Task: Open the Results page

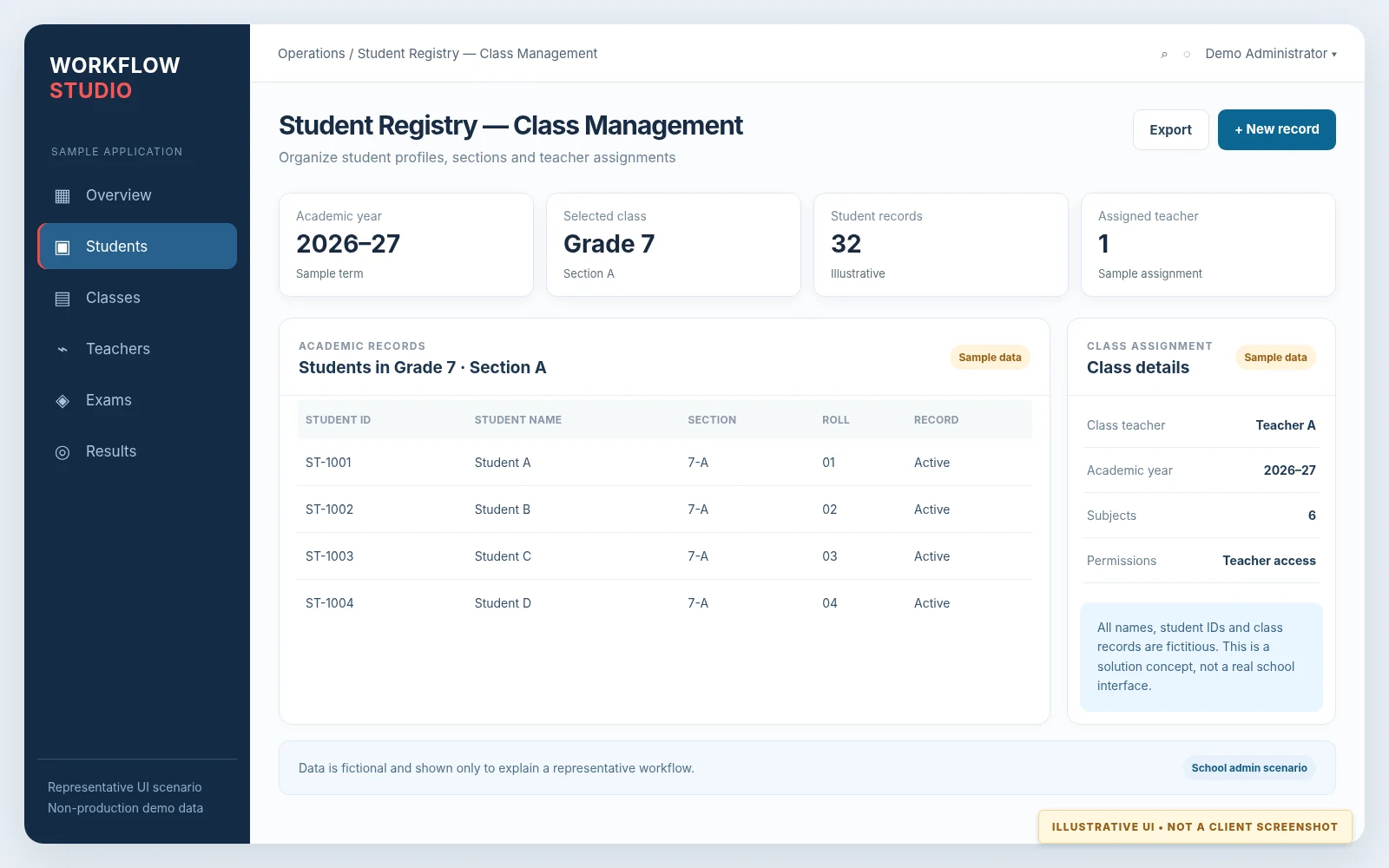Action: coord(137,451)
